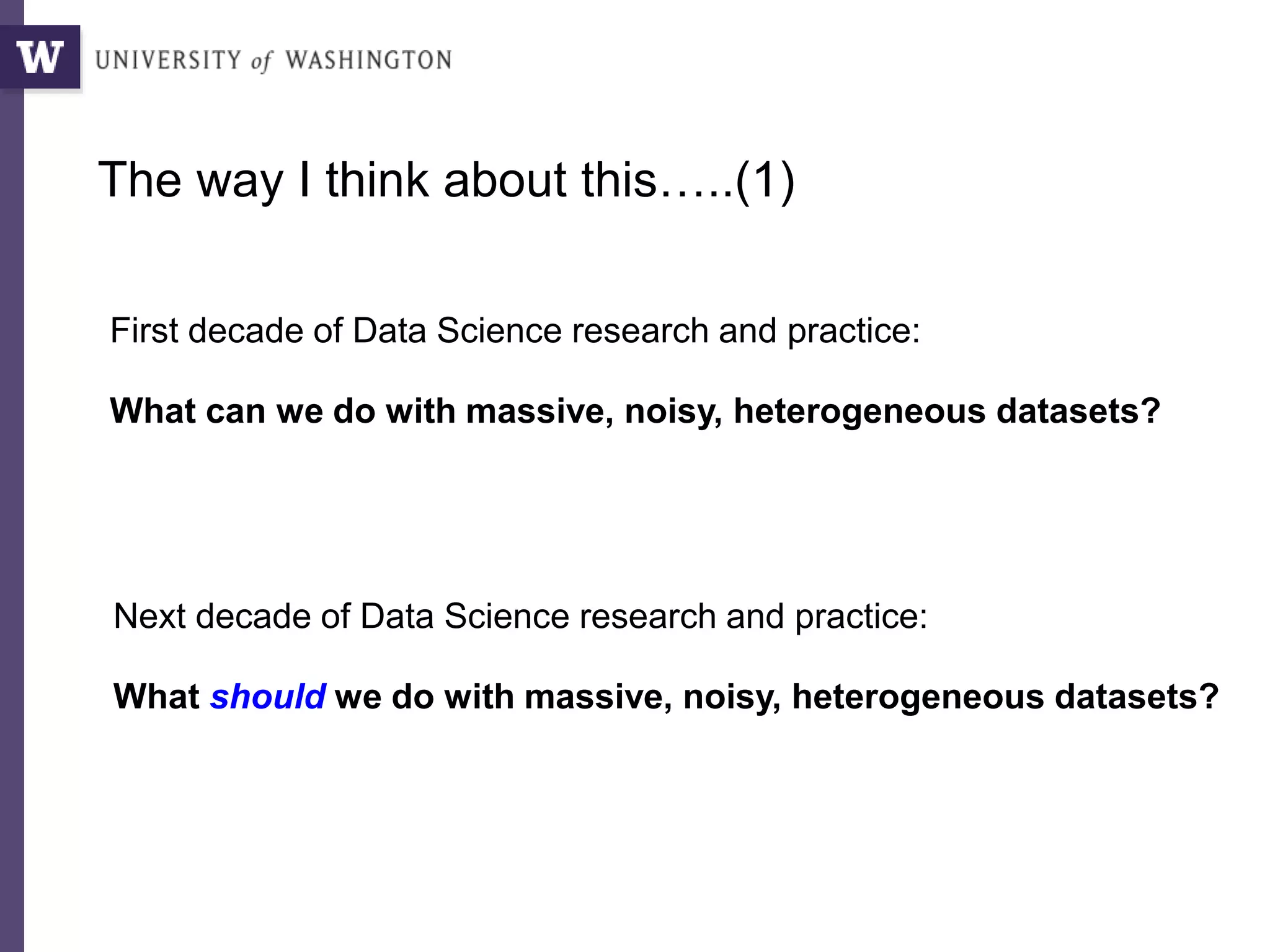Click 'practice:' in the Next decade line

coord(861,616)
